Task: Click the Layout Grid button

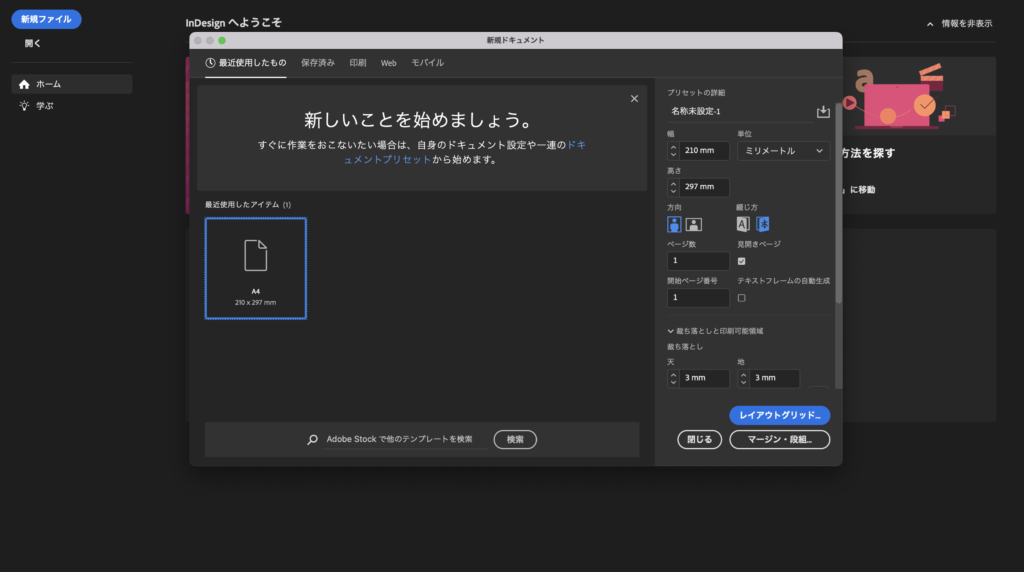Action: pos(779,415)
